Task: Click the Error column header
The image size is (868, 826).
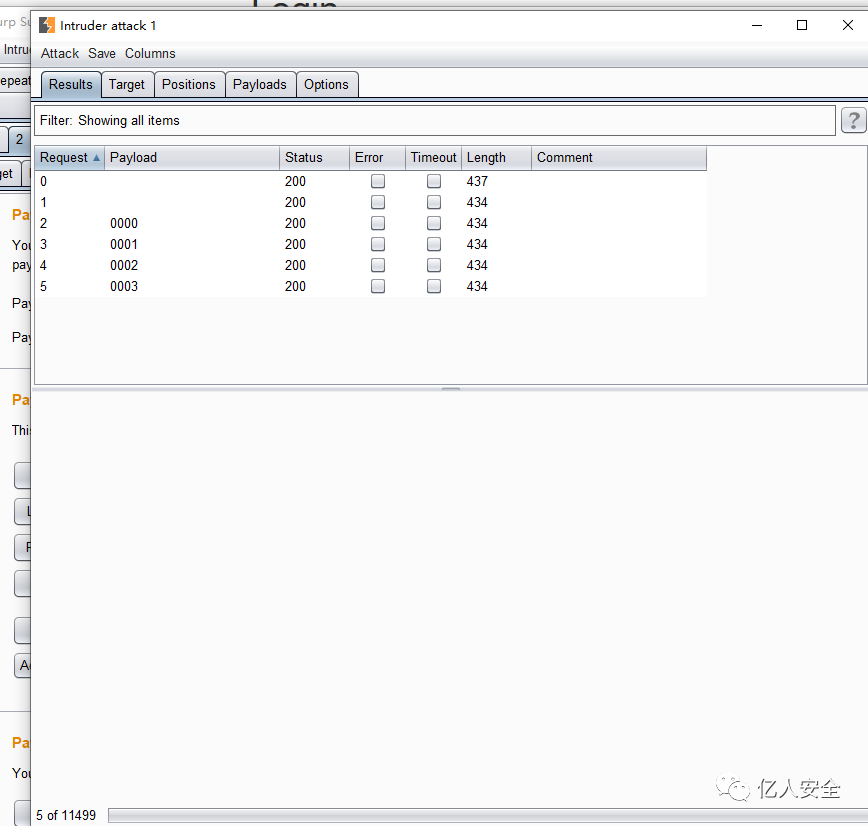Action: pos(378,158)
